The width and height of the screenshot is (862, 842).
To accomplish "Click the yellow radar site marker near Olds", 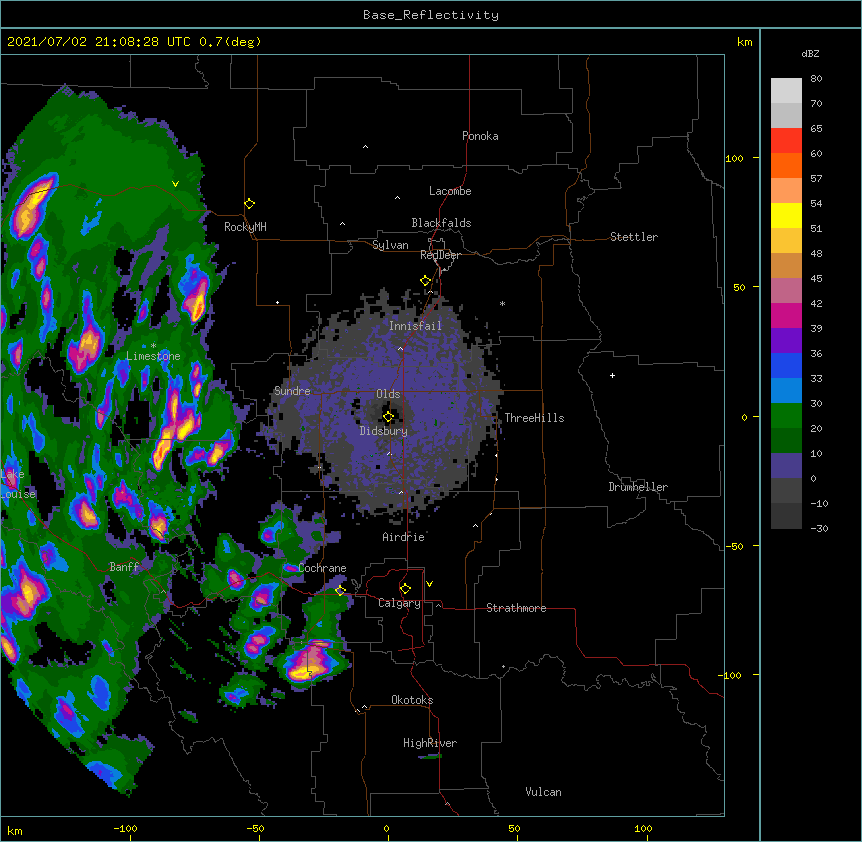I will click(x=388, y=417).
